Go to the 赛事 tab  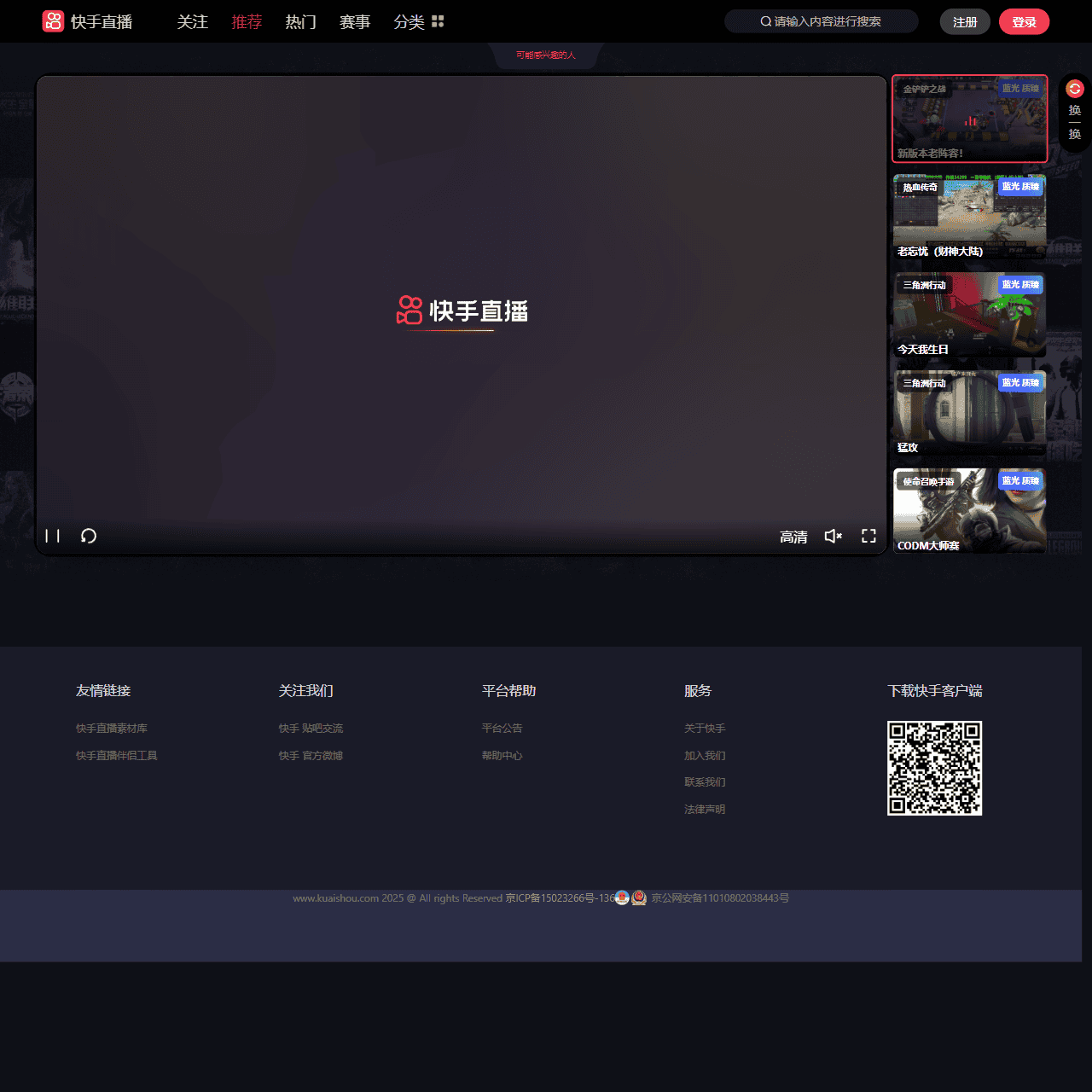(x=355, y=21)
